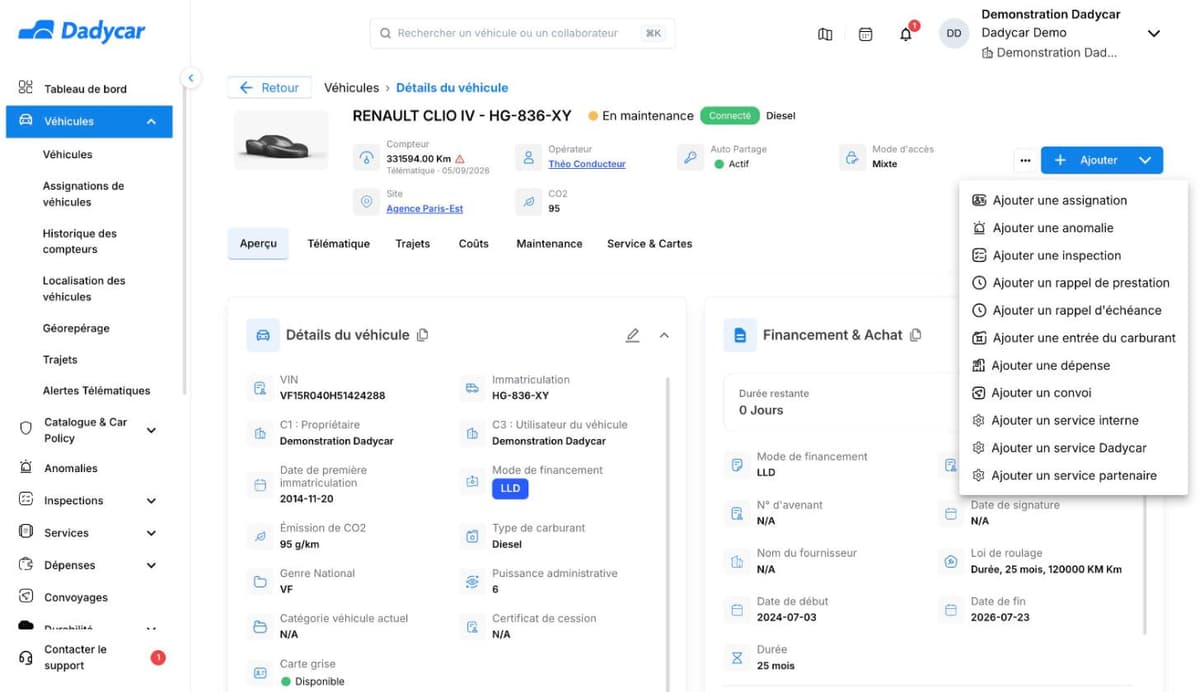The height and width of the screenshot is (692, 1200).
Task: Click the Retour button
Action: pos(270,88)
